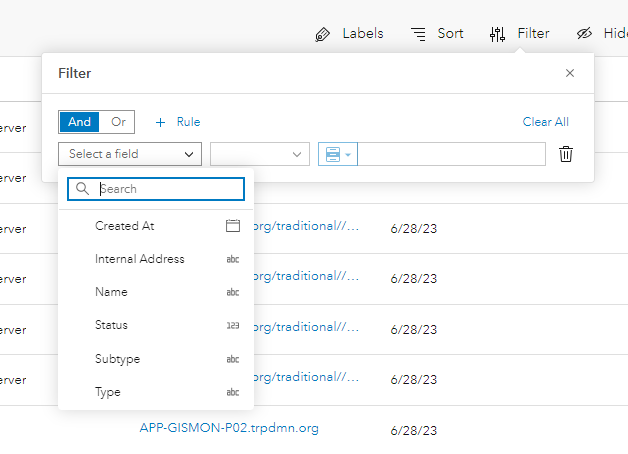Select the Status field option
The width and height of the screenshot is (628, 454).
112,325
